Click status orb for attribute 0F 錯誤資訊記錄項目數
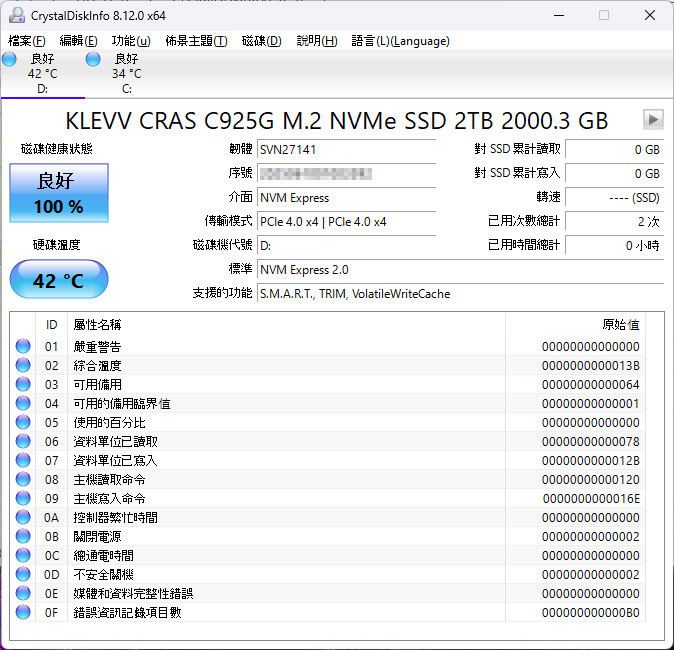The height and width of the screenshot is (650, 674). point(23,612)
